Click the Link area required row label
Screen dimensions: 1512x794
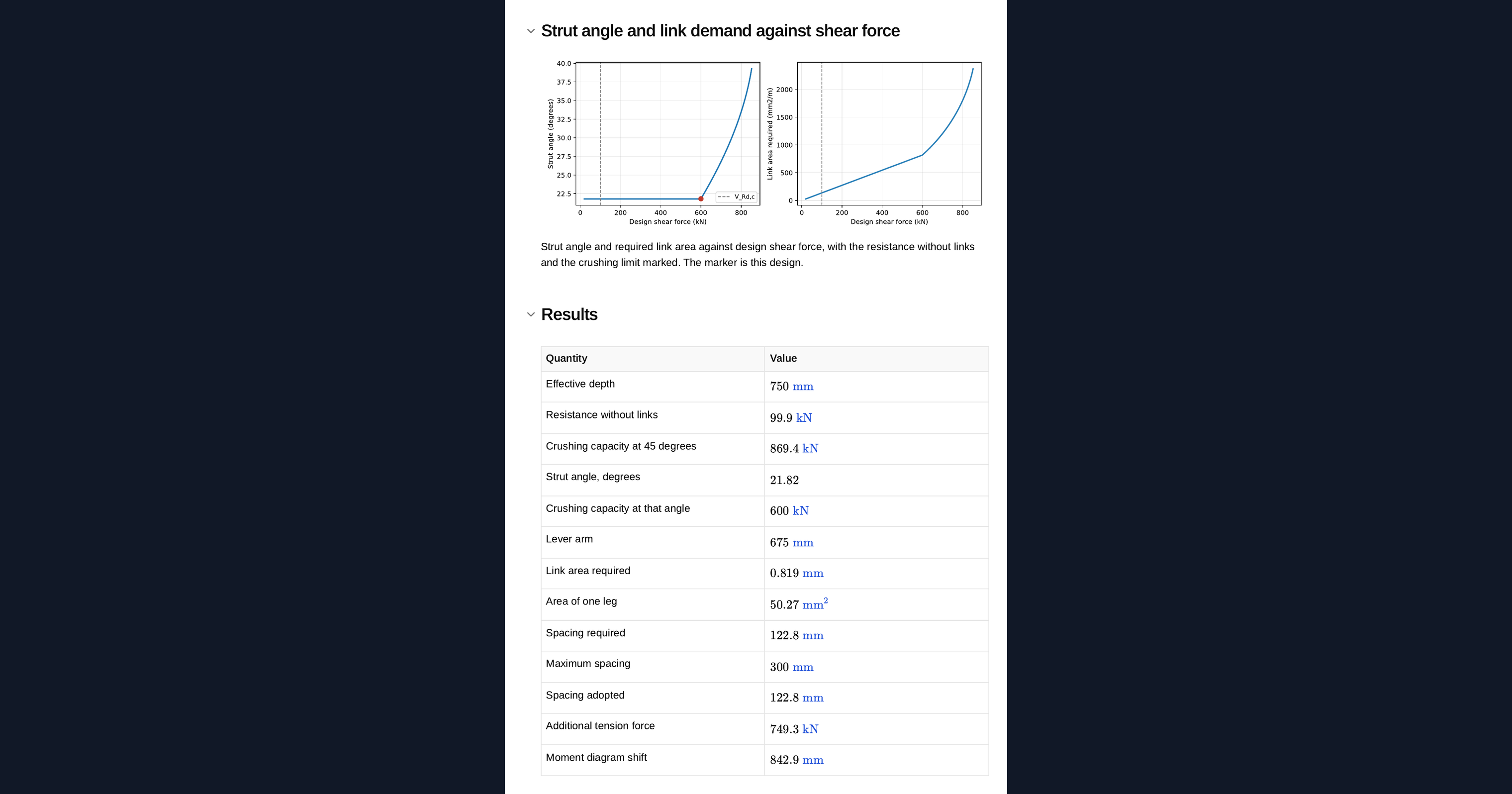[587, 571]
